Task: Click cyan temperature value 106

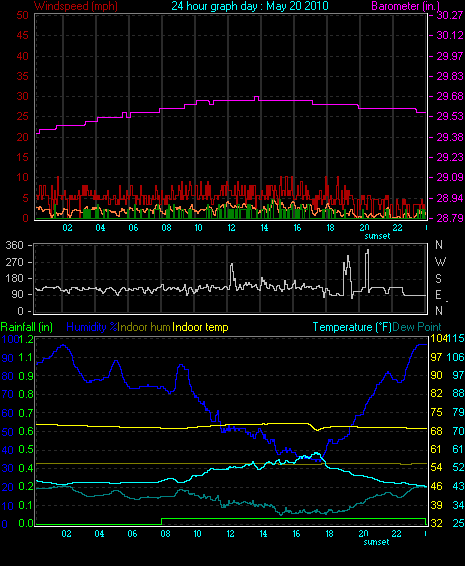Action: (455, 357)
